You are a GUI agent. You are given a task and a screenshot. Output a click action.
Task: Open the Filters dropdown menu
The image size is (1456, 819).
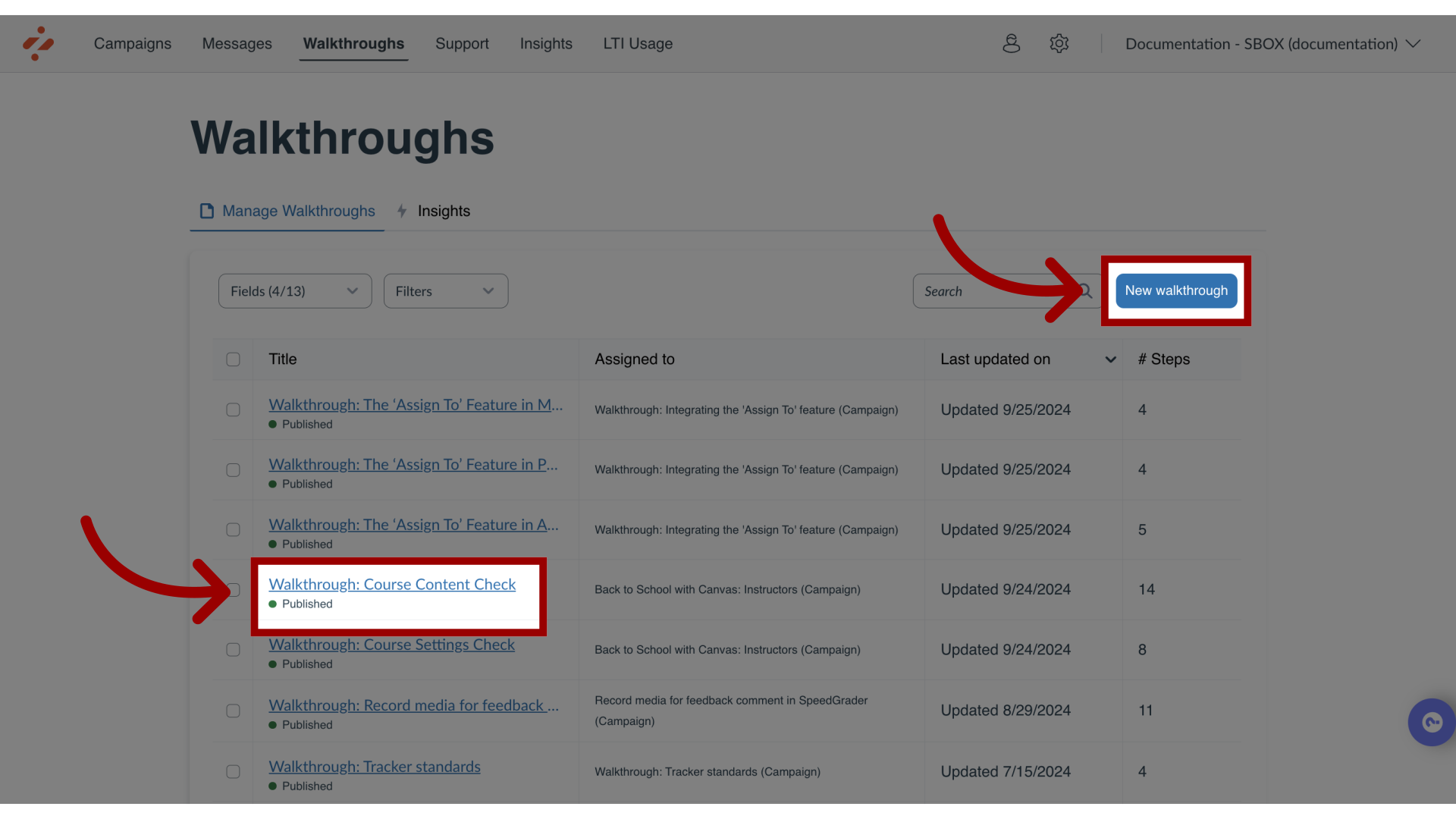coord(445,291)
